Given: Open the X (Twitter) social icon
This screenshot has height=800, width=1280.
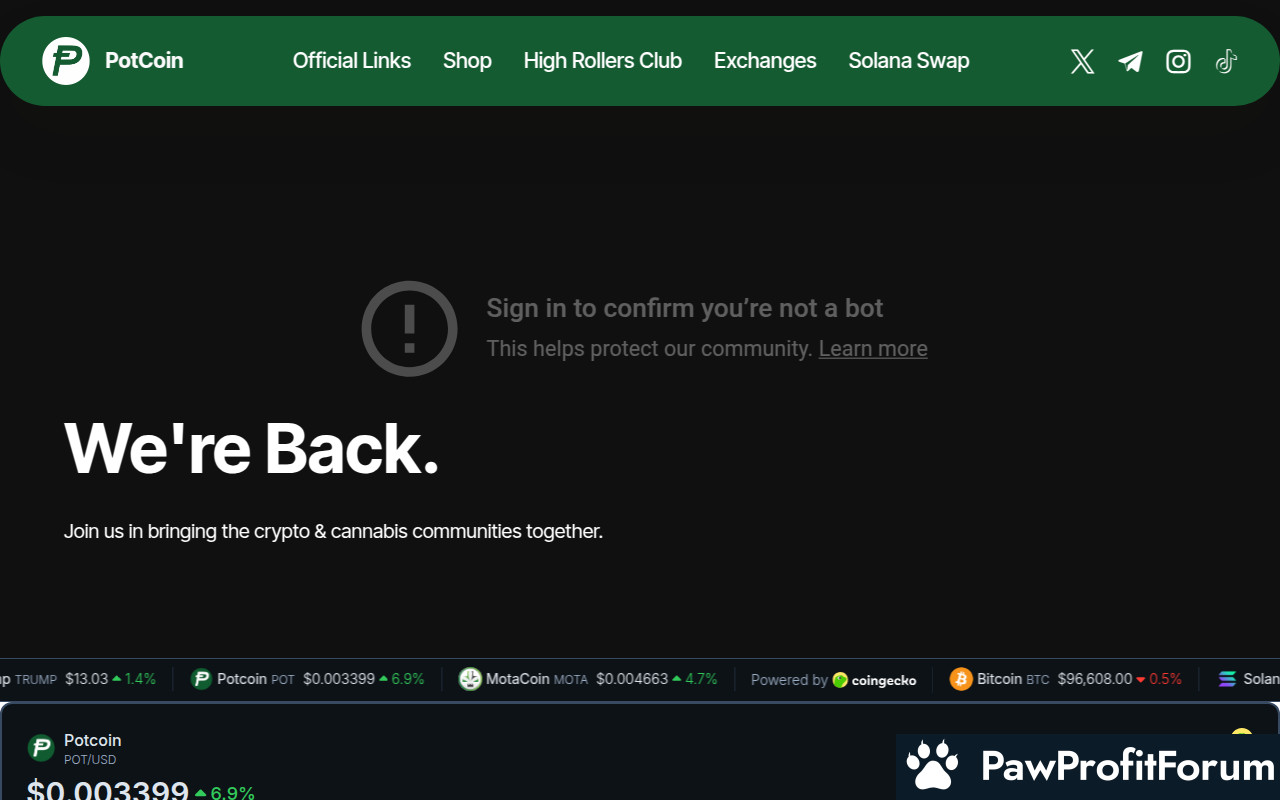Looking at the screenshot, I should pyautogui.click(x=1082, y=62).
